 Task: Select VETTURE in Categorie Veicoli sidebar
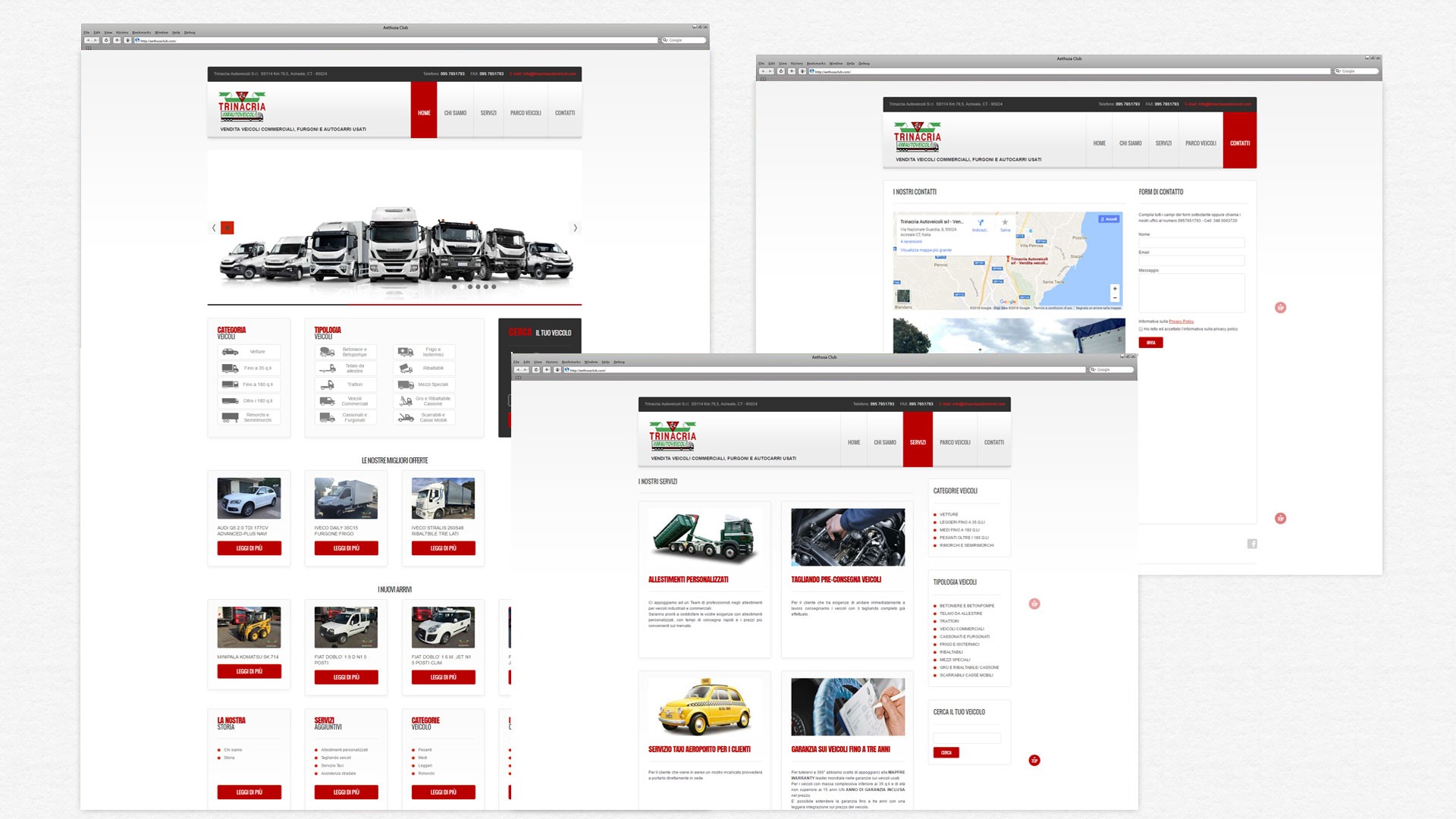949,514
